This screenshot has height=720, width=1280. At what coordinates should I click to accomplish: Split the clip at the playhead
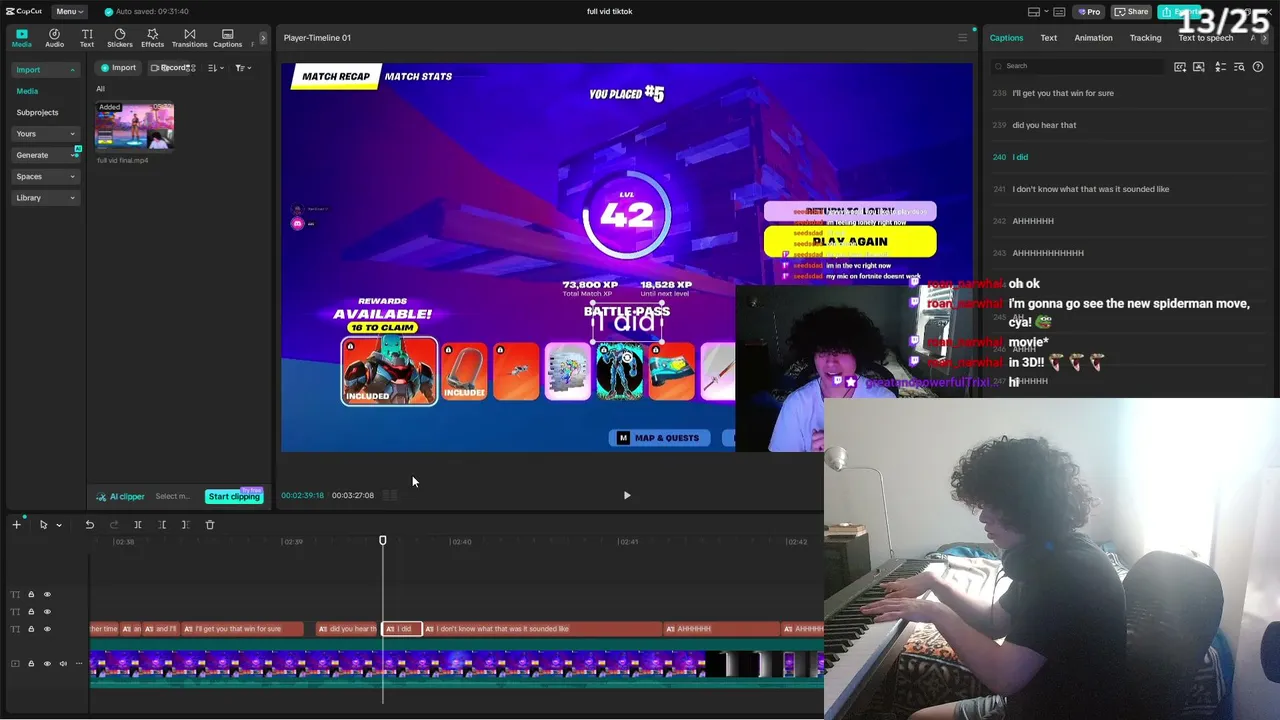[x=138, y=525]
